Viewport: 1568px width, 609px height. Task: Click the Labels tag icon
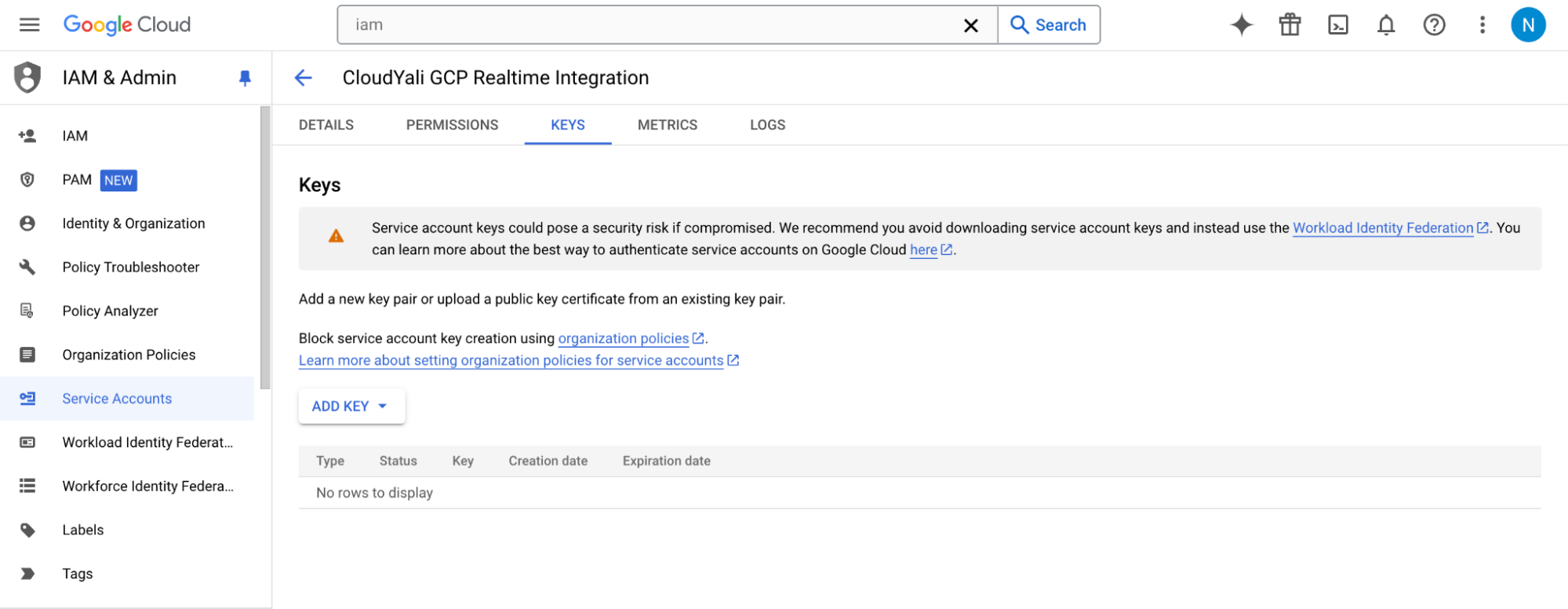27,530
